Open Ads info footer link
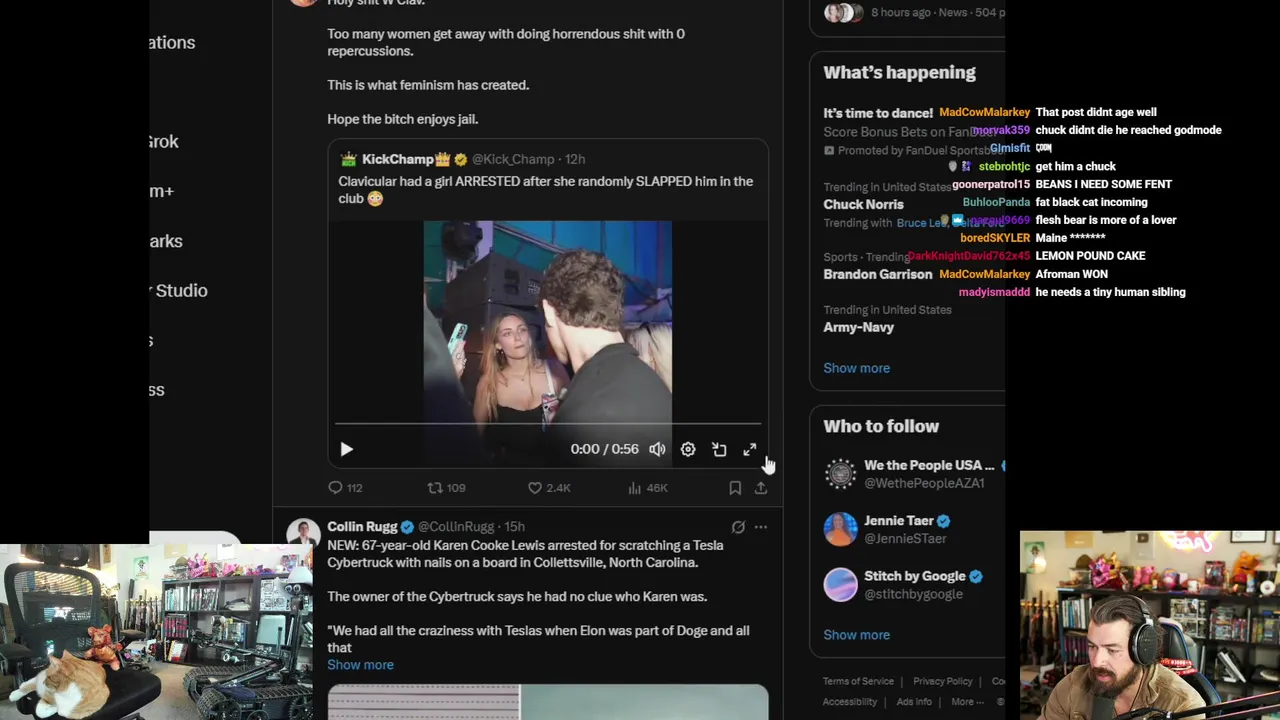Image resolution: width=1280 pixels, height=720 pixels. click(x=914, y=702)
